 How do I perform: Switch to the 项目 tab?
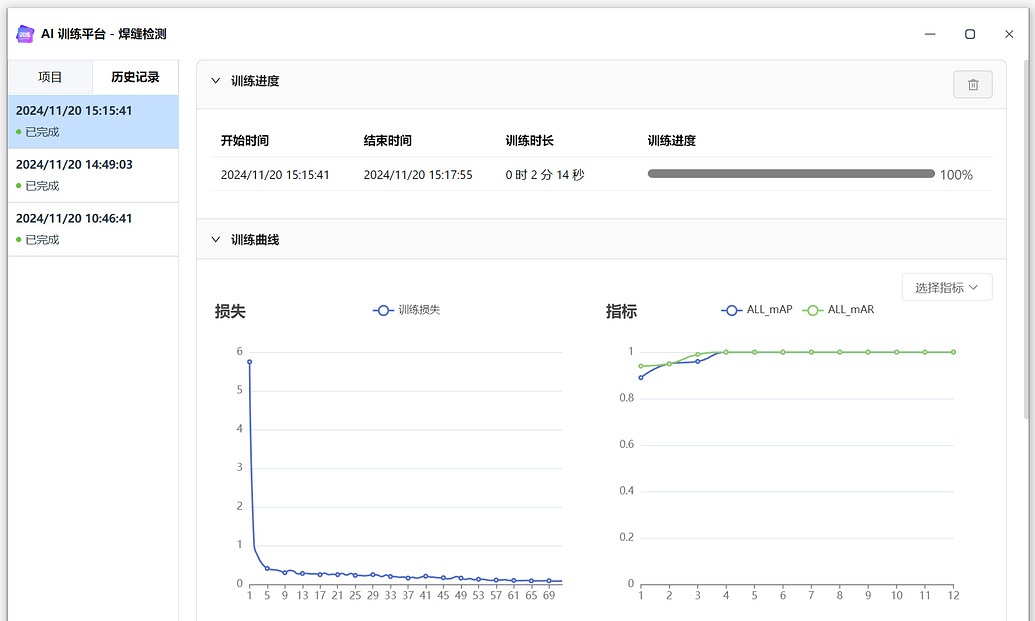pos(50,77)
